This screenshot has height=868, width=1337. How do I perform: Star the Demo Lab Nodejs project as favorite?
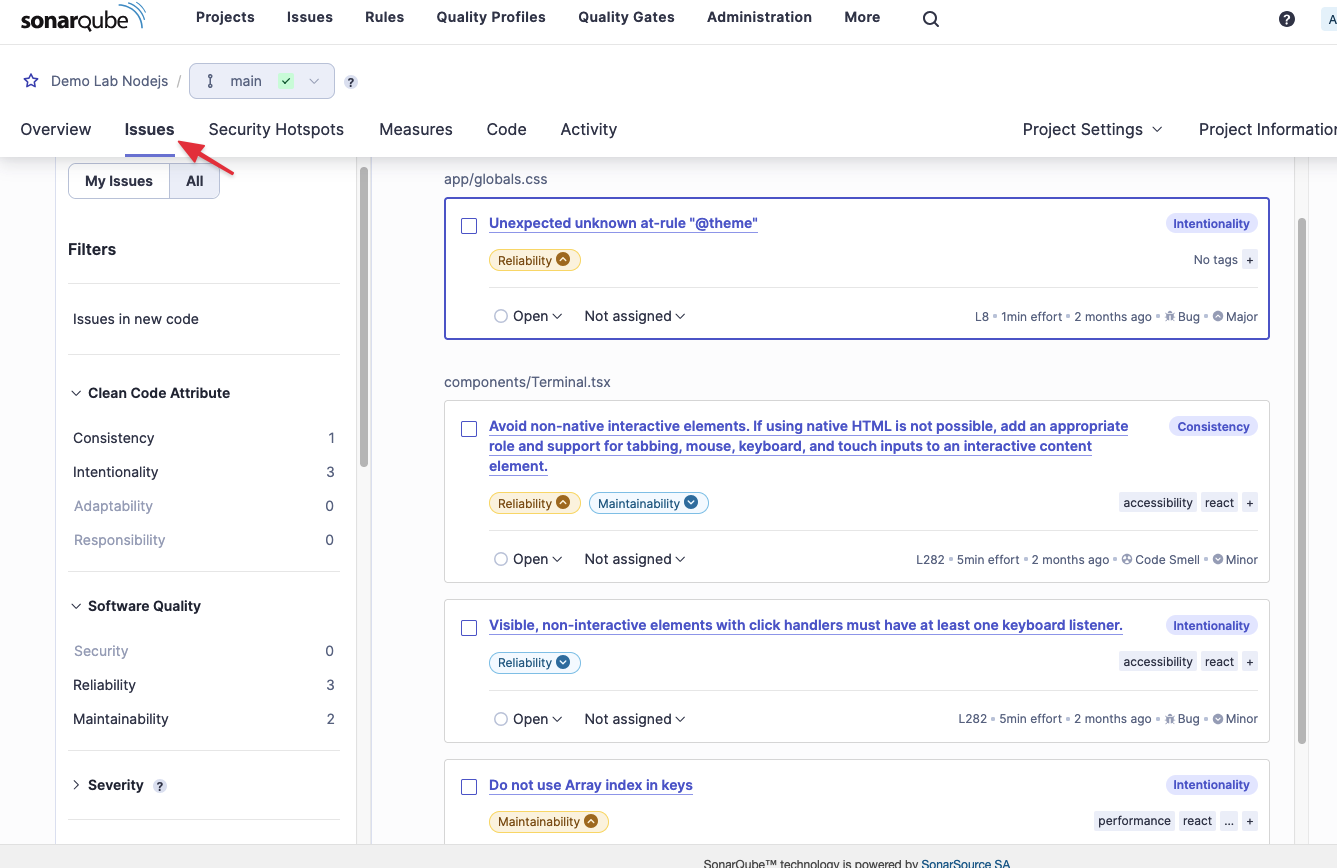coord(31,81)
